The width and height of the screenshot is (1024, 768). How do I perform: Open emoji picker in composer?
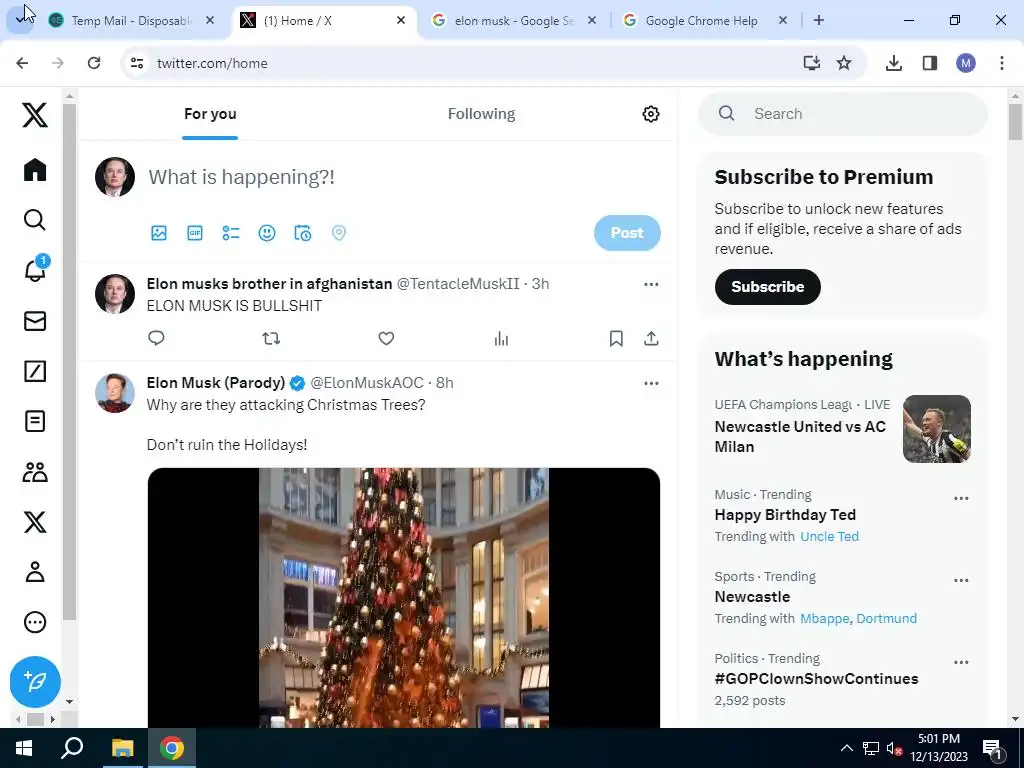point(266,233)
